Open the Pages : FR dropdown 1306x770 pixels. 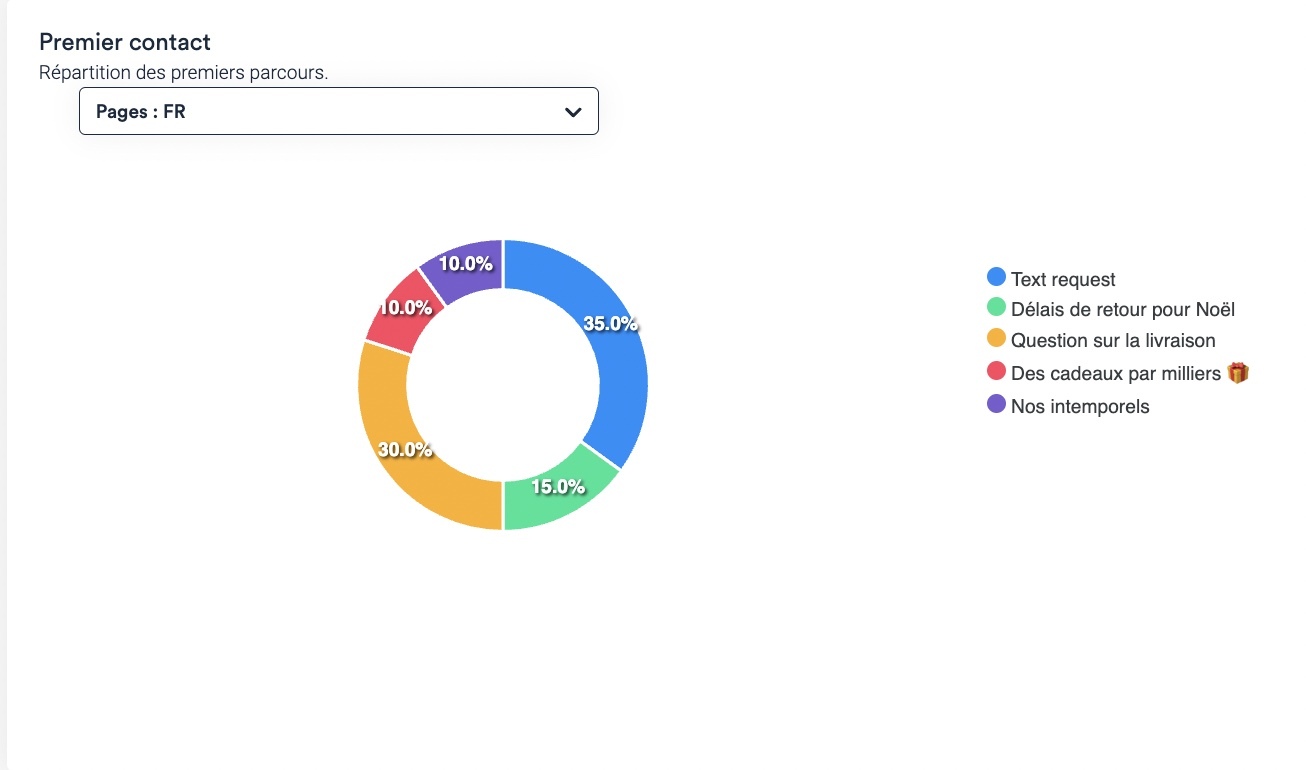(x=338, y=111)
